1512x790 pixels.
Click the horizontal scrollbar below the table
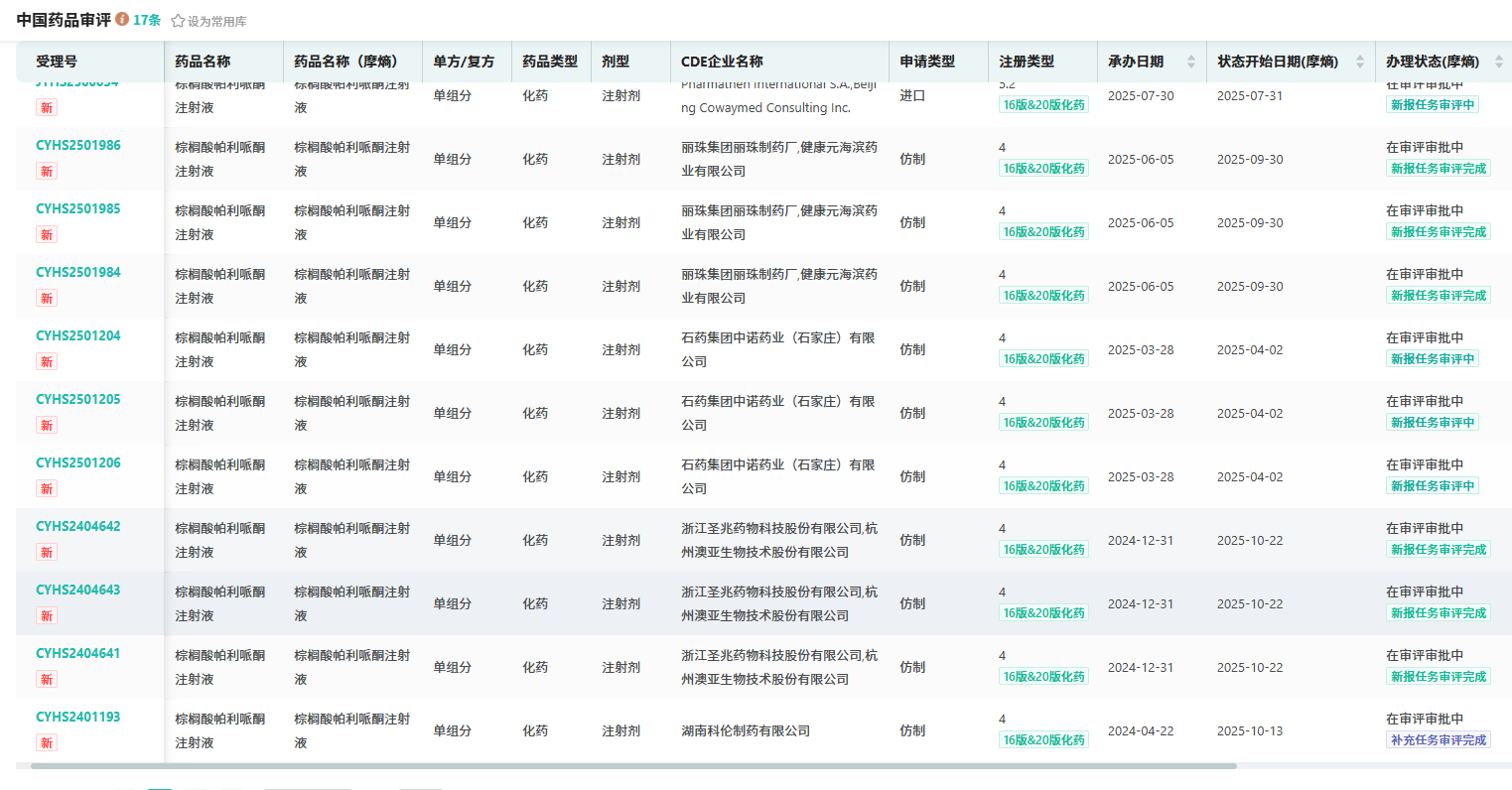coord(633,766)
